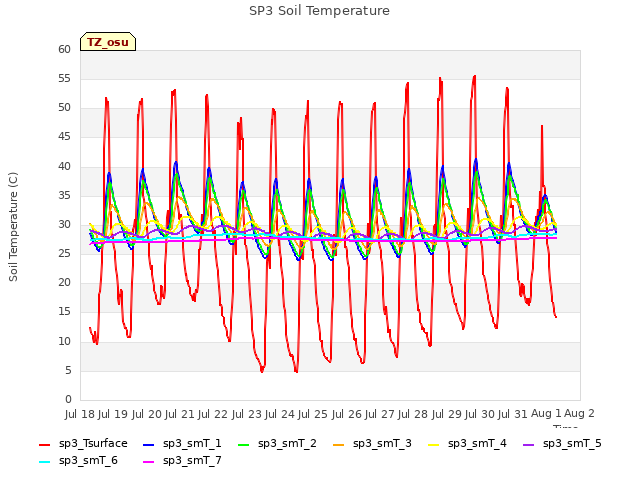Click the blue sp3_smT_1 color swatch
640x480 pixels.
tap(149, 444)
